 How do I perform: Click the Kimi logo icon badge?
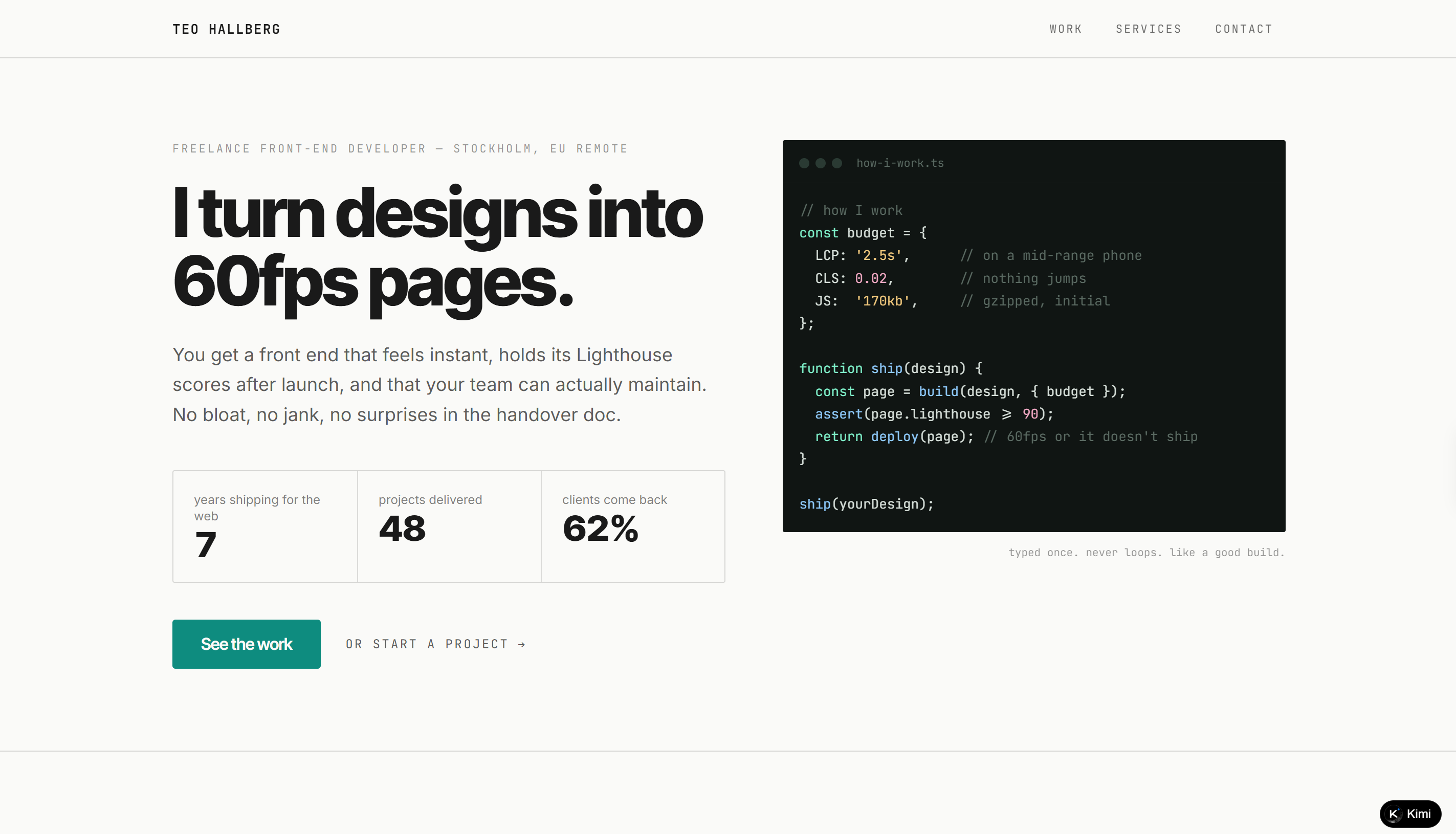pyautogui.click(x=1394, y=814)
